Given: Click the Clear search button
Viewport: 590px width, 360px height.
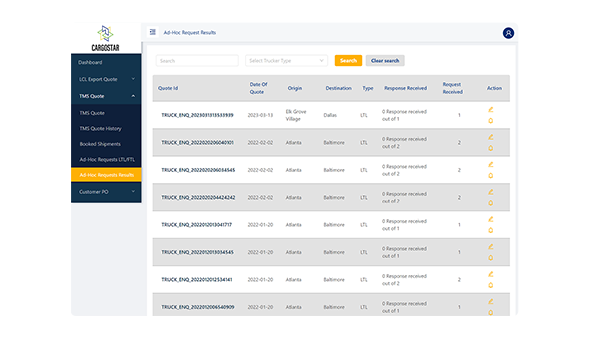Looking at the screenshot, I should [x=385, y=61].
